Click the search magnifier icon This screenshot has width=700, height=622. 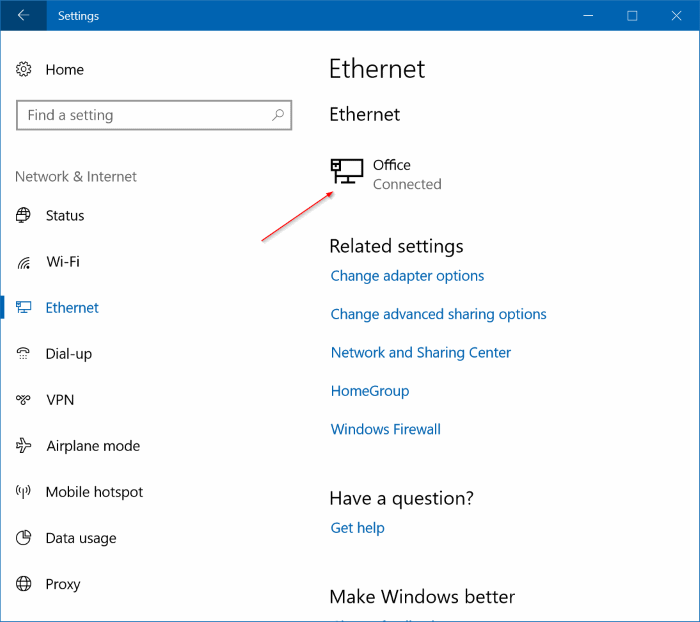click(x=278, y=115)
